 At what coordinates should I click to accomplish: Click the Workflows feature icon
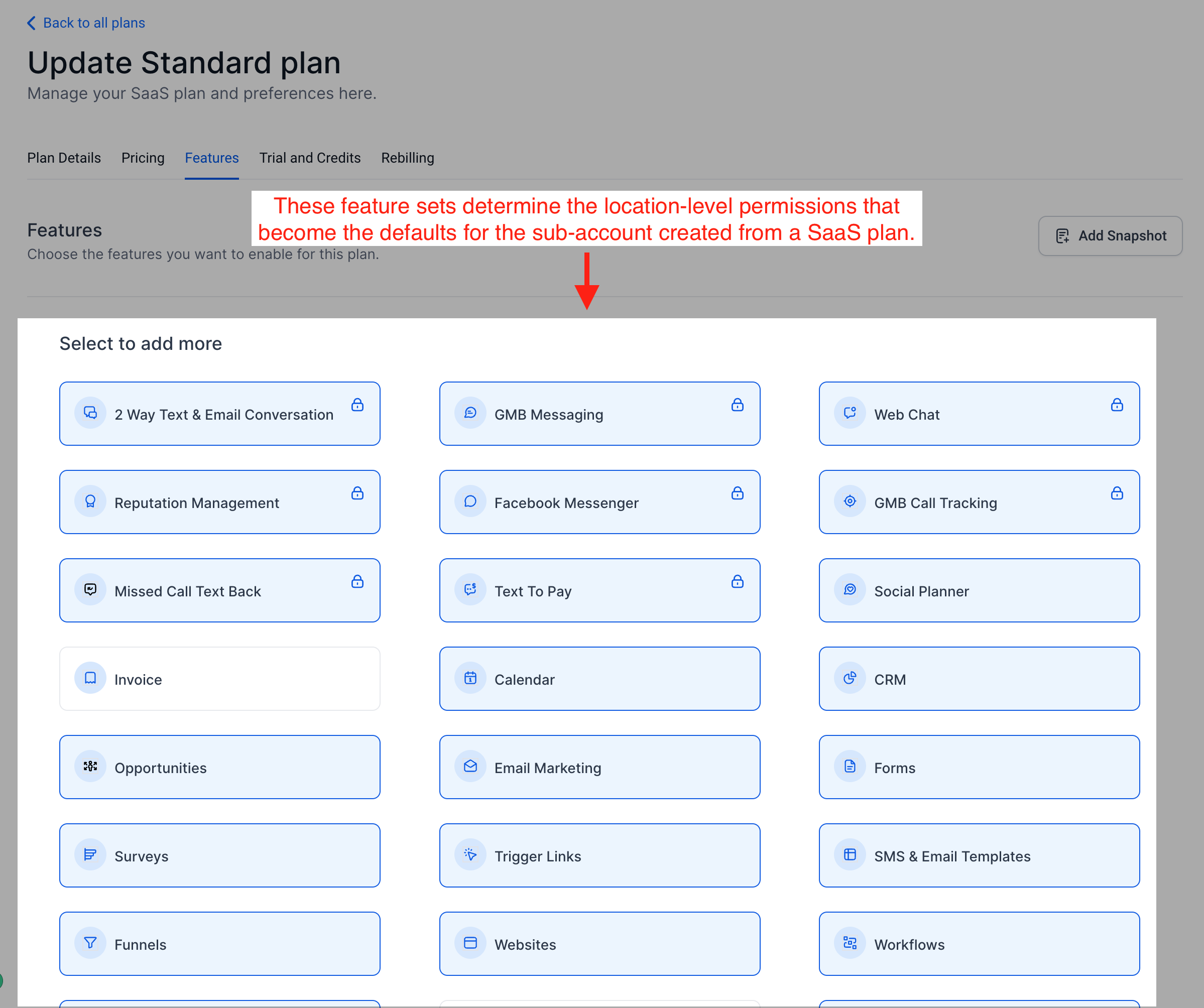850,943
